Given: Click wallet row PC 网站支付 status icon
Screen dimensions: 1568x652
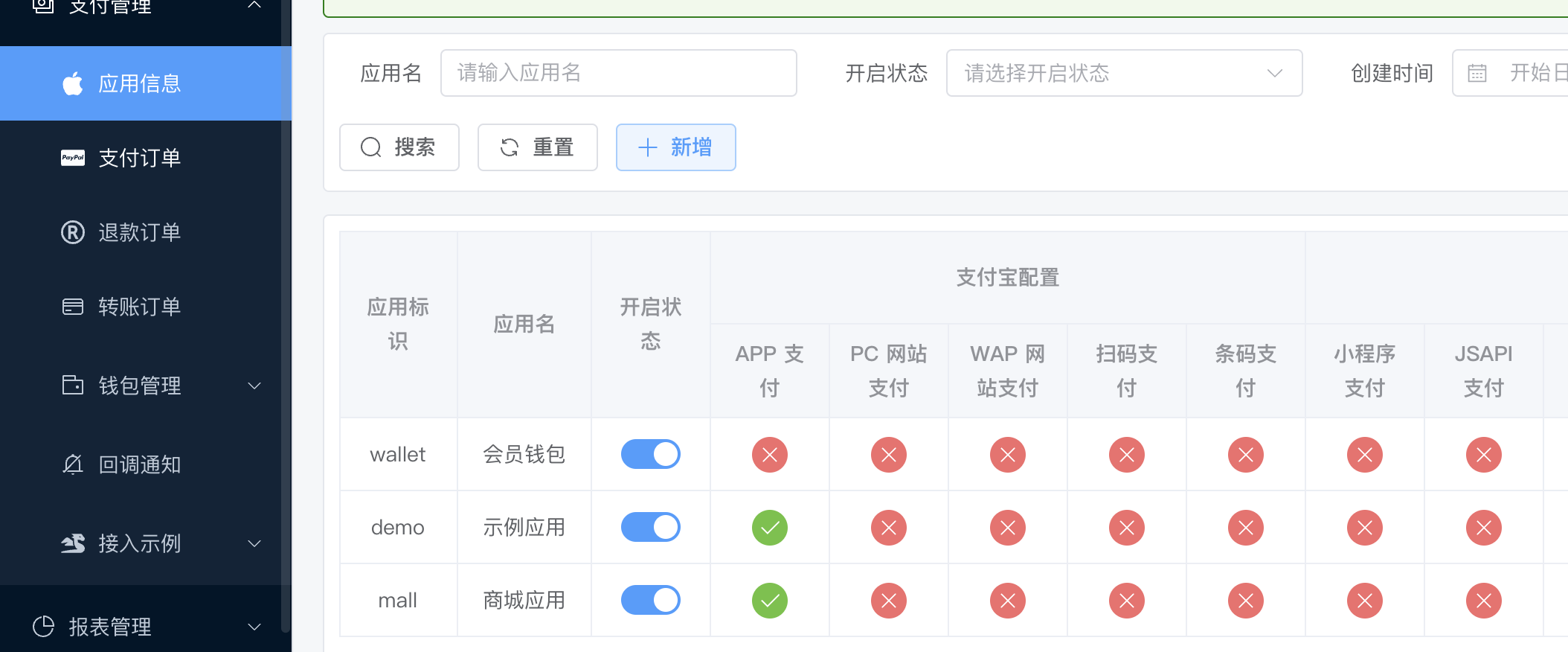Looking at the screenshot, I should tap(889, 455).
